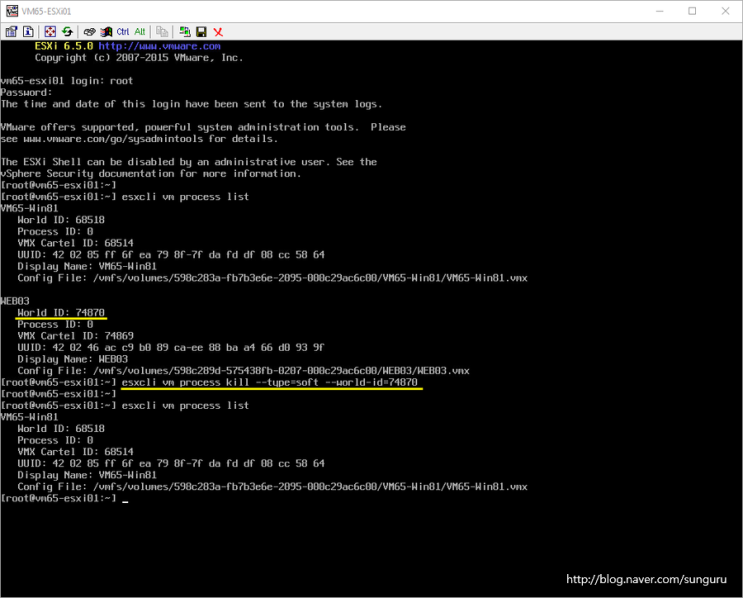Screen dimensions: 743x598
Task: Start a new connection via computers icon
Action: (184, 32)
